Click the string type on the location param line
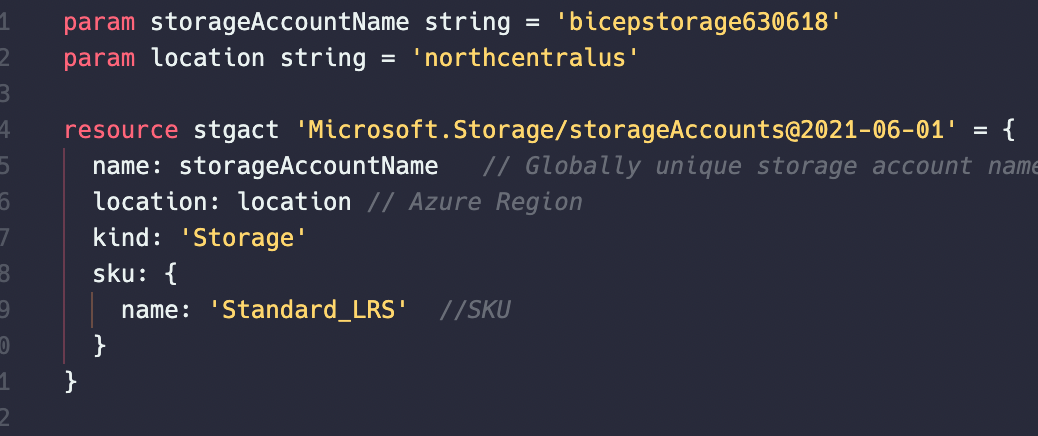1038x436 pixels. pos(322,59)
